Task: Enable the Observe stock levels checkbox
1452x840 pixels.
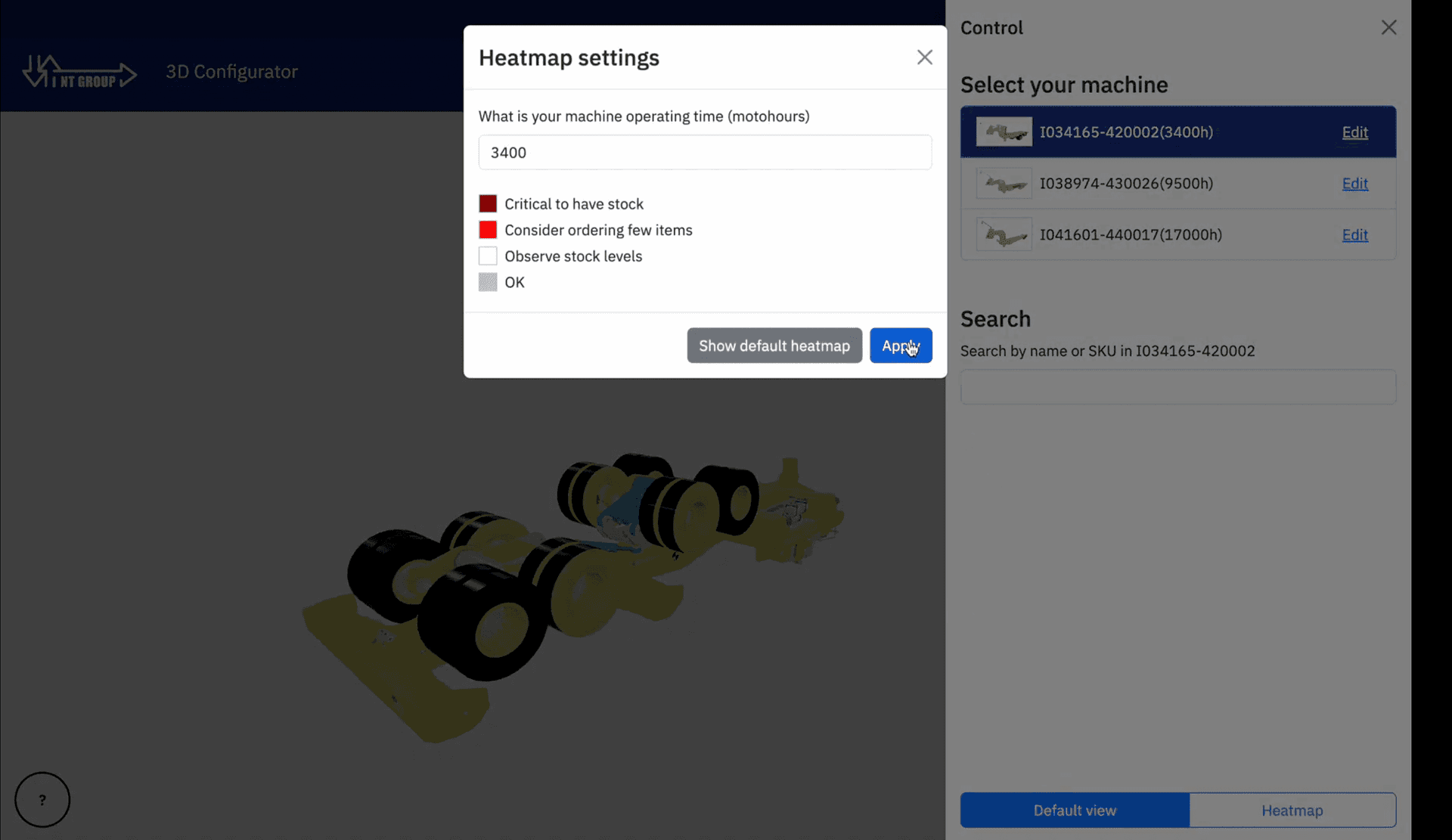Action: click(x=488, y=256)
